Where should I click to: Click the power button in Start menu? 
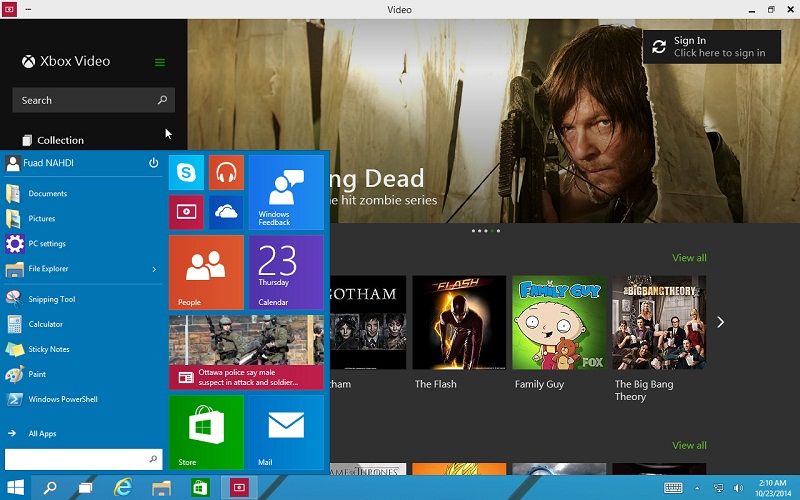153,163
